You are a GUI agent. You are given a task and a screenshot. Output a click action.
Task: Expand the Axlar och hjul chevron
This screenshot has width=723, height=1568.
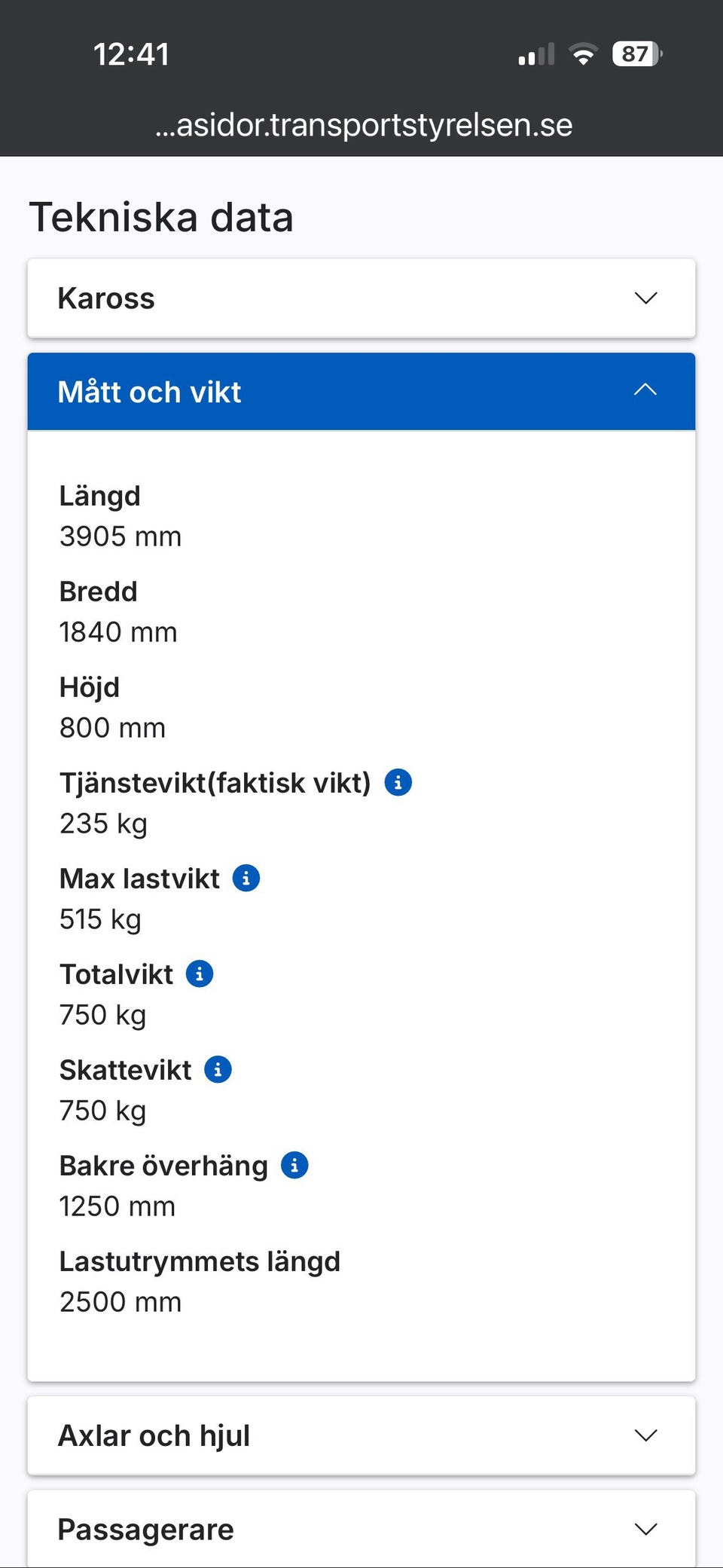(645, 1435)
